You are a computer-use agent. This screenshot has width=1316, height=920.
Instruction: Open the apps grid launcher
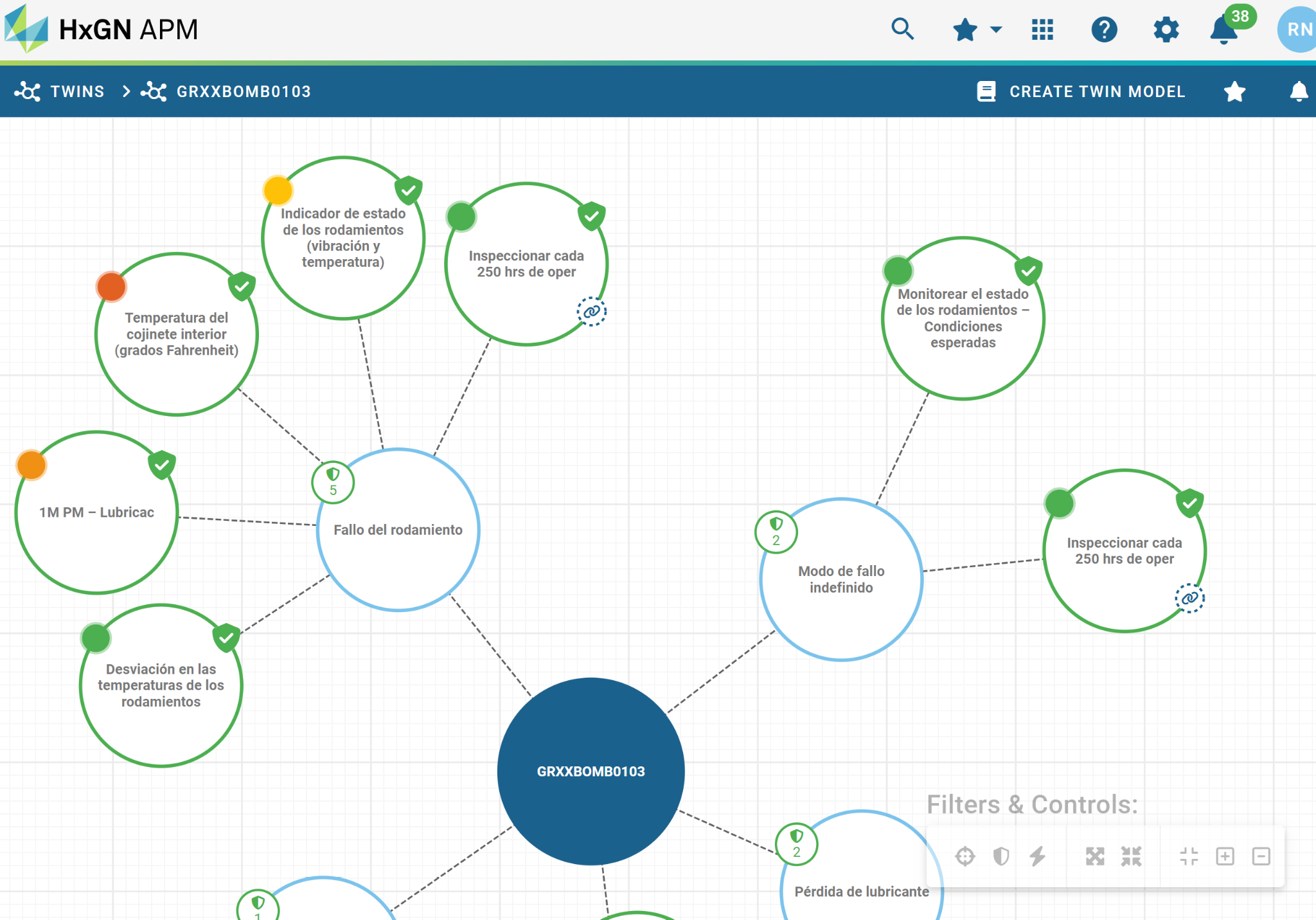coord(1042,29)
